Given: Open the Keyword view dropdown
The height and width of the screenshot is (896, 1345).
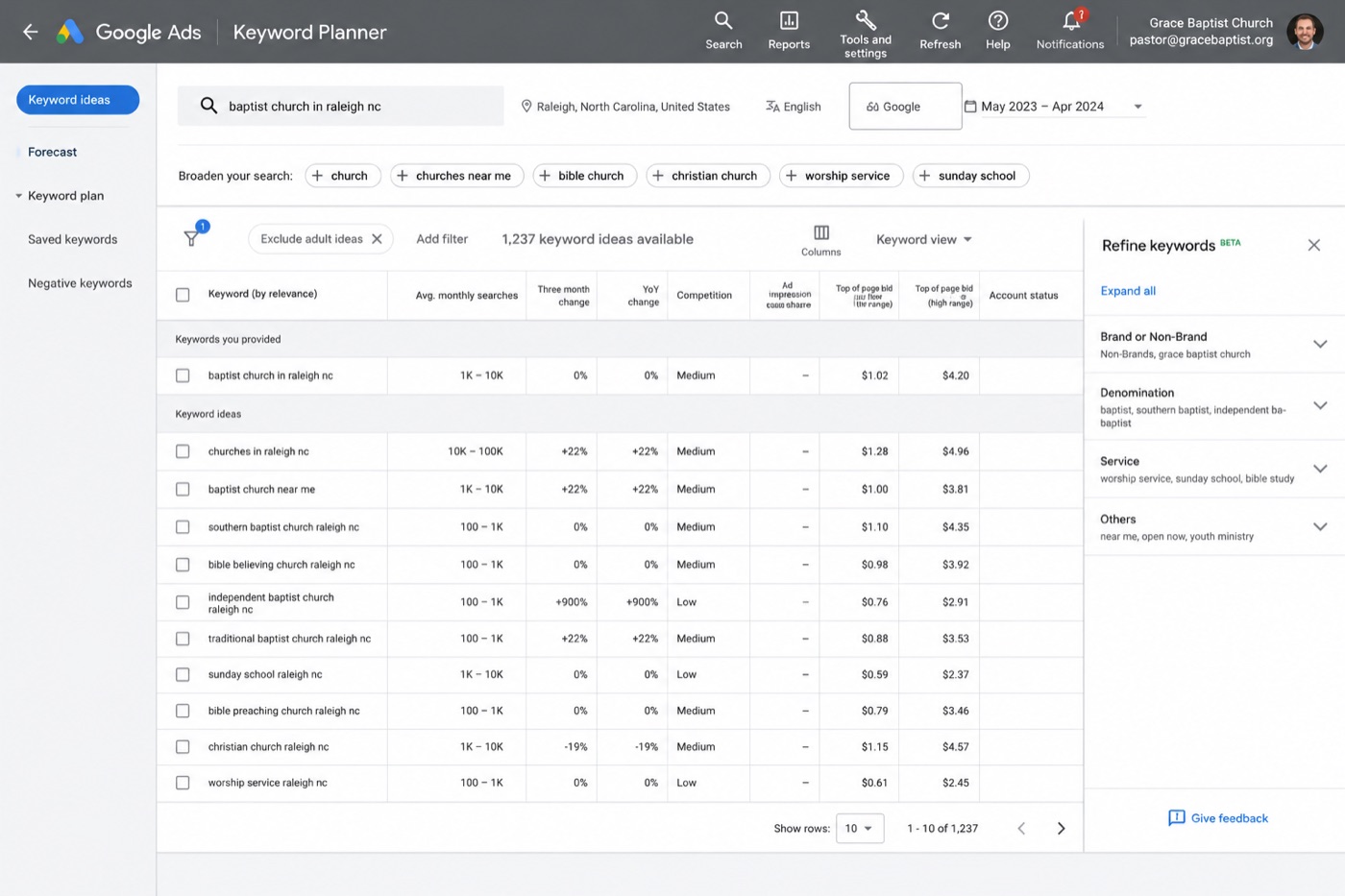Looking at the screenshot, I should [x=924, y=239].
